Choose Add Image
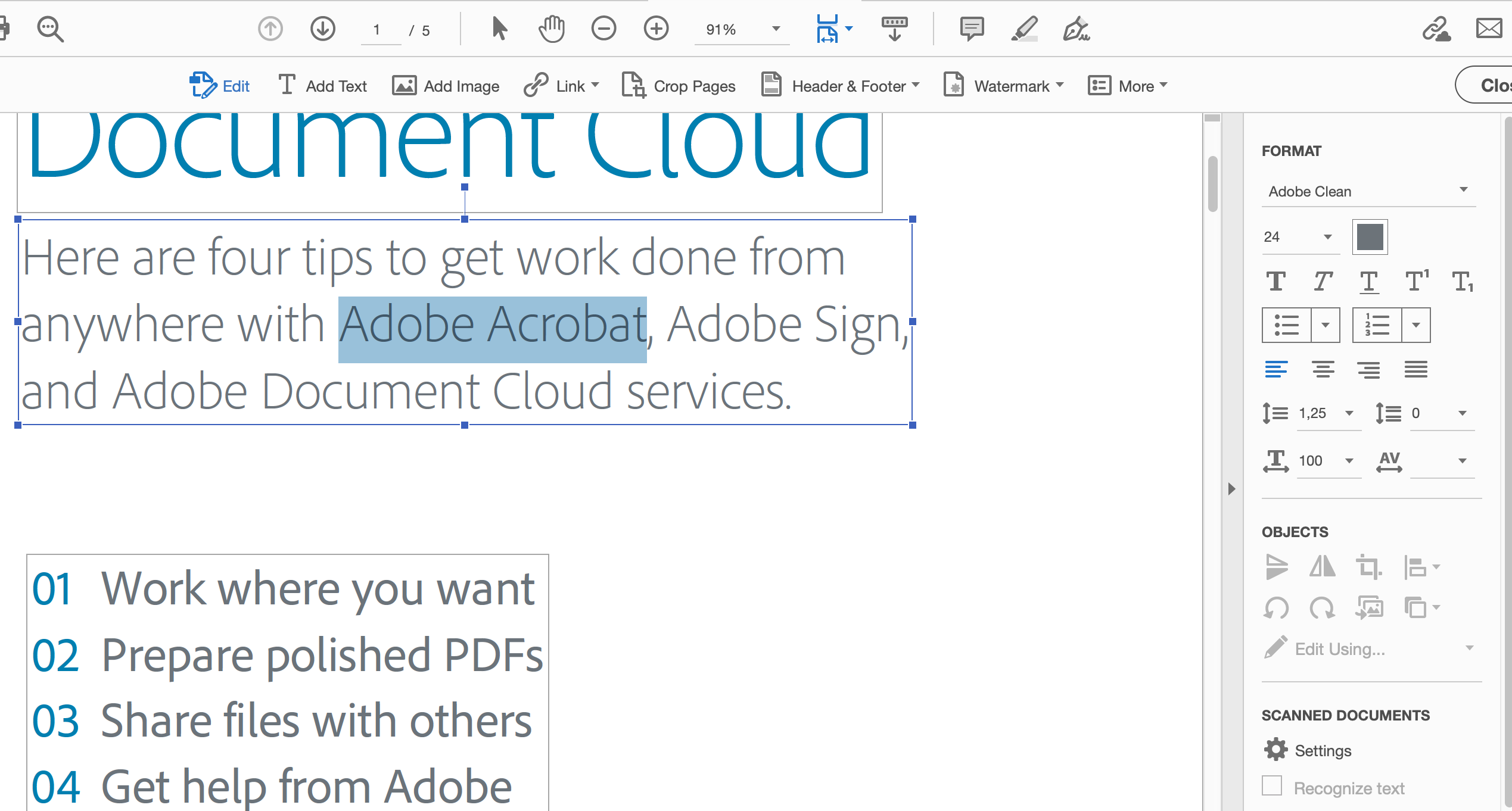 coord(446,86)
